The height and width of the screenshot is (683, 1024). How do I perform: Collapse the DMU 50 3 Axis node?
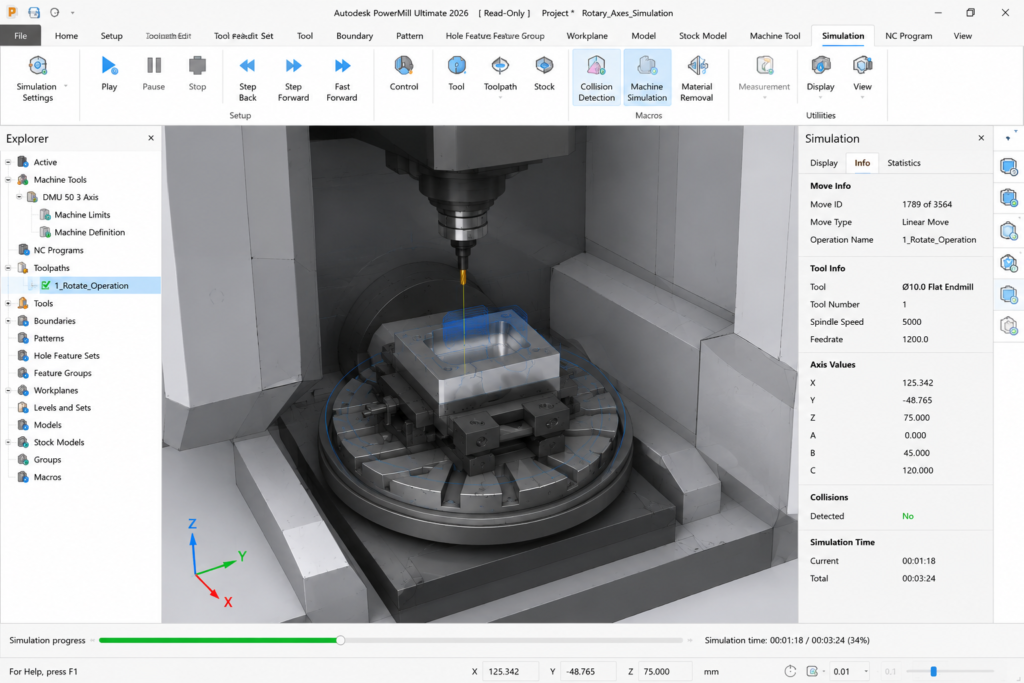point(19,197)
